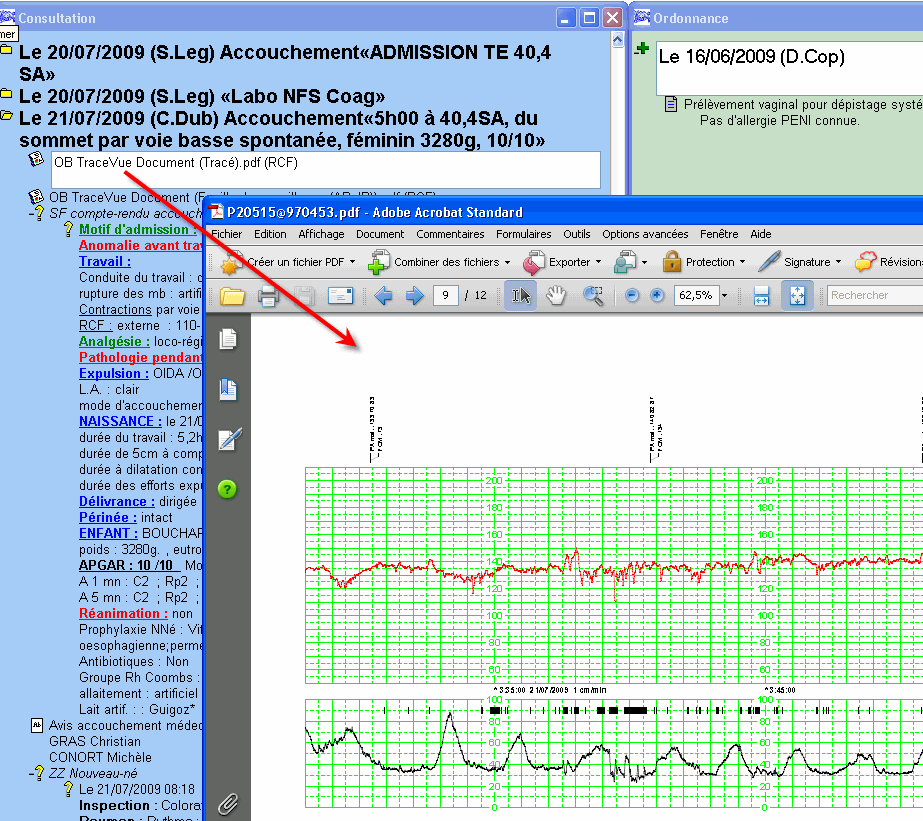Open the Pages navigation panel
This screenshot has width=923, height=821.
tap(228, 339)
